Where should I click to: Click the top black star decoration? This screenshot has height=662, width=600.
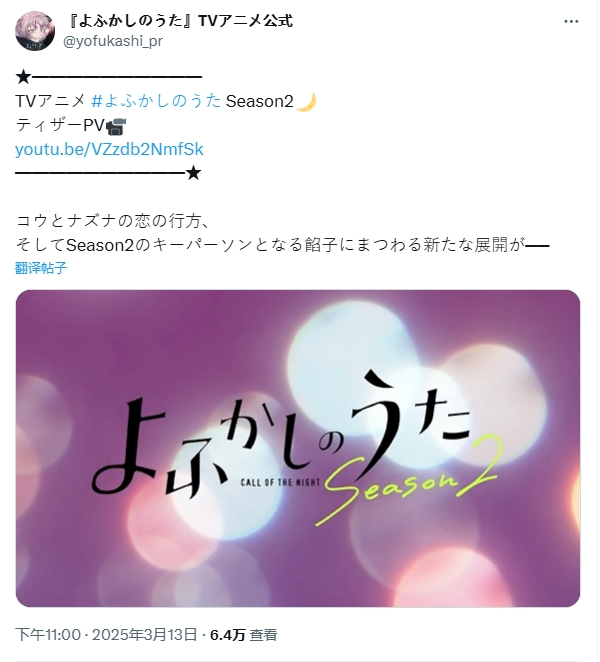[x=23, y=77]
